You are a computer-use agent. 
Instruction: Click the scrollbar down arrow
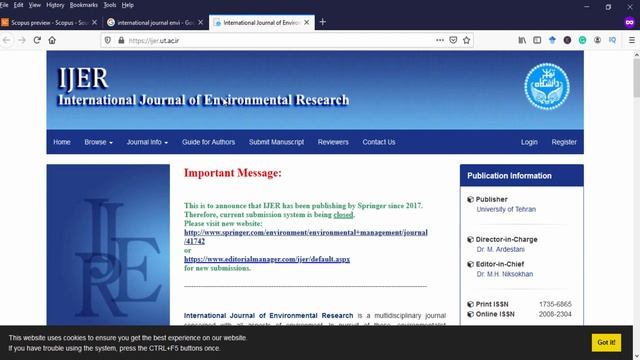click(x=636, y=357)
